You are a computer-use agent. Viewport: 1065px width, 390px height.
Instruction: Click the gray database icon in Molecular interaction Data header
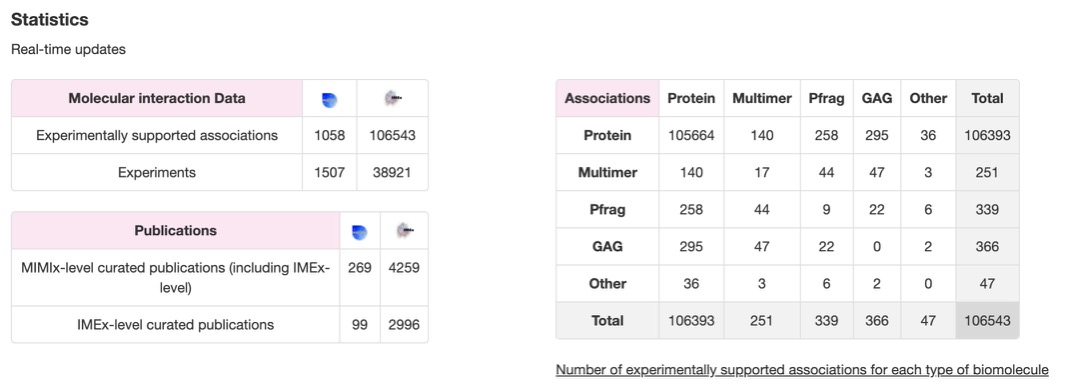393,99
